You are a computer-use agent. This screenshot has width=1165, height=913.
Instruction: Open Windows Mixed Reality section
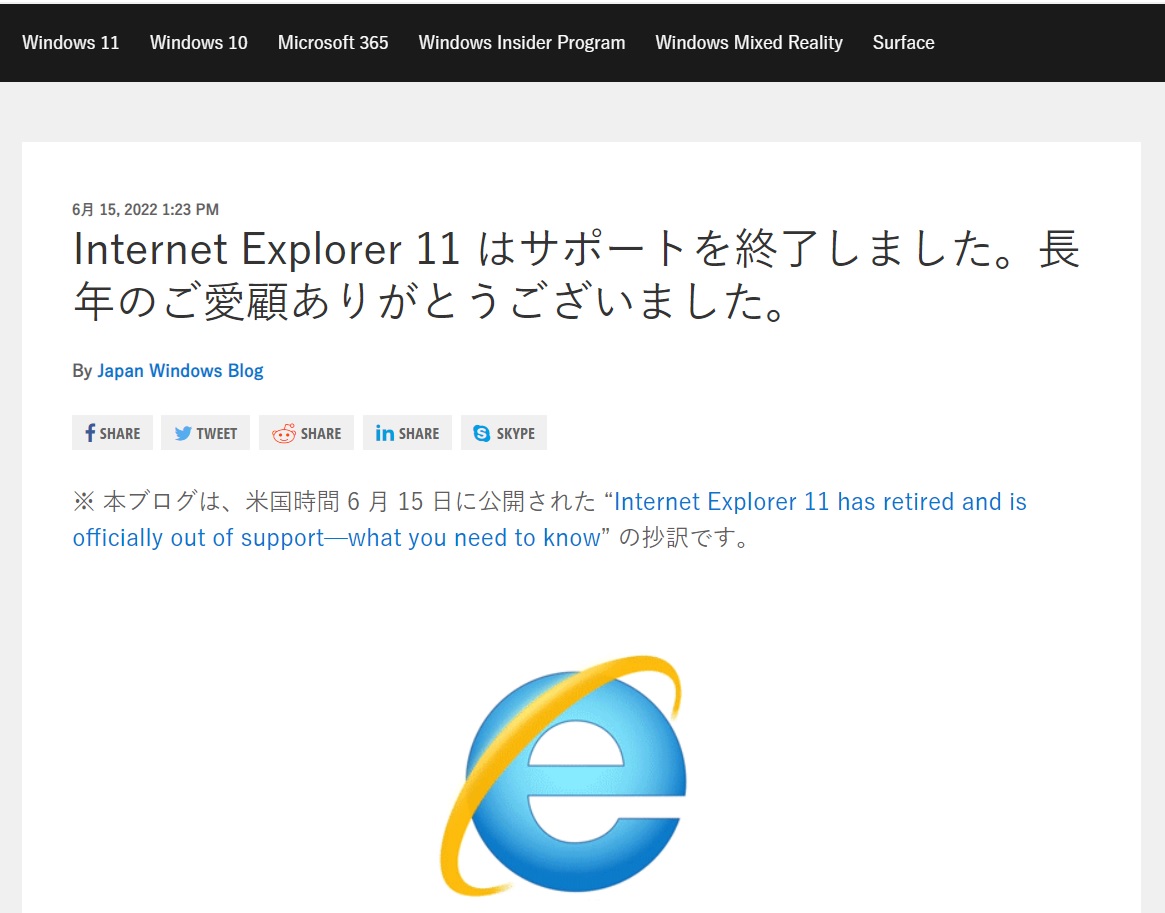(749, 42)
